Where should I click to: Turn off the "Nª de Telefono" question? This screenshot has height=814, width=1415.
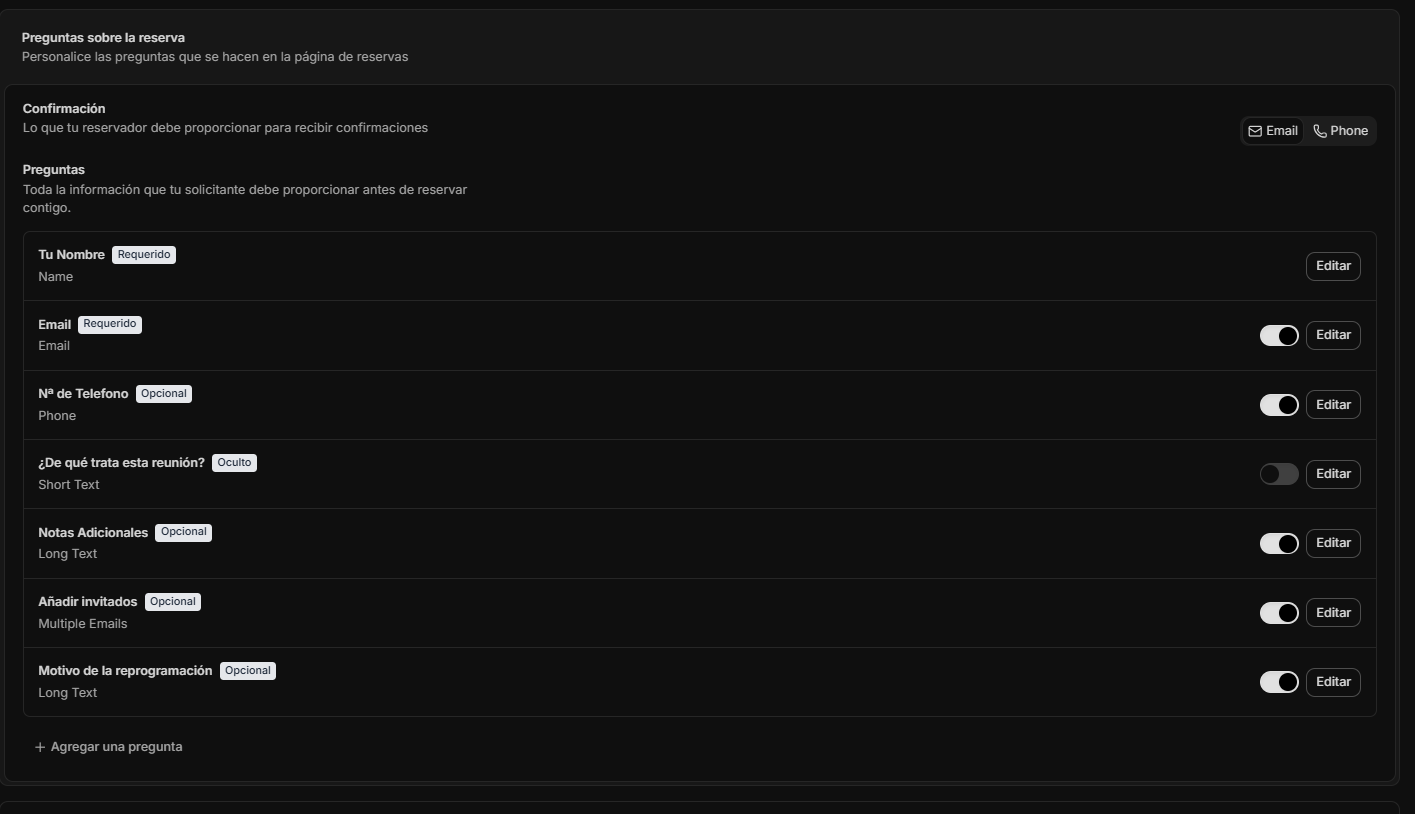click(x=1279, y=404)
